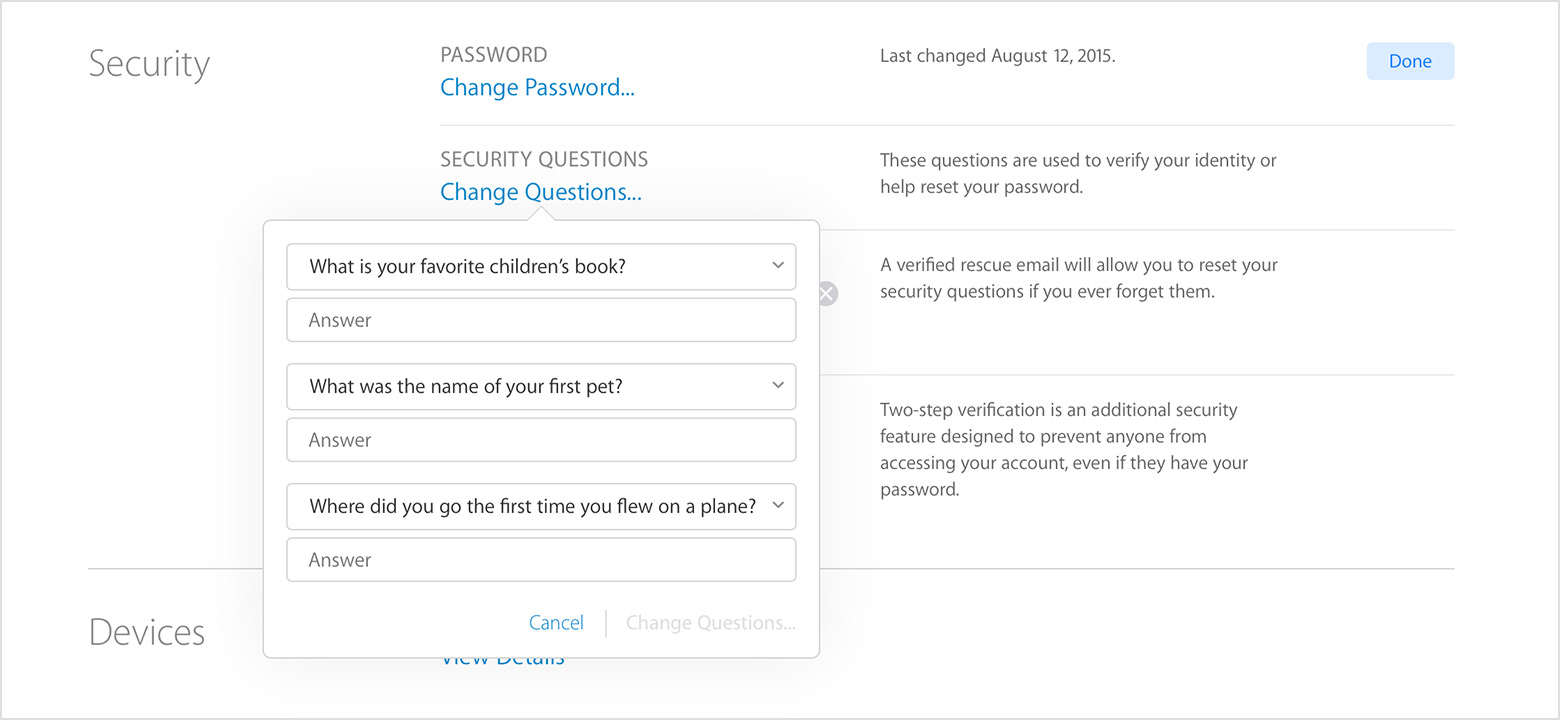Focus Answer field under children's book question

pos(541,320)
